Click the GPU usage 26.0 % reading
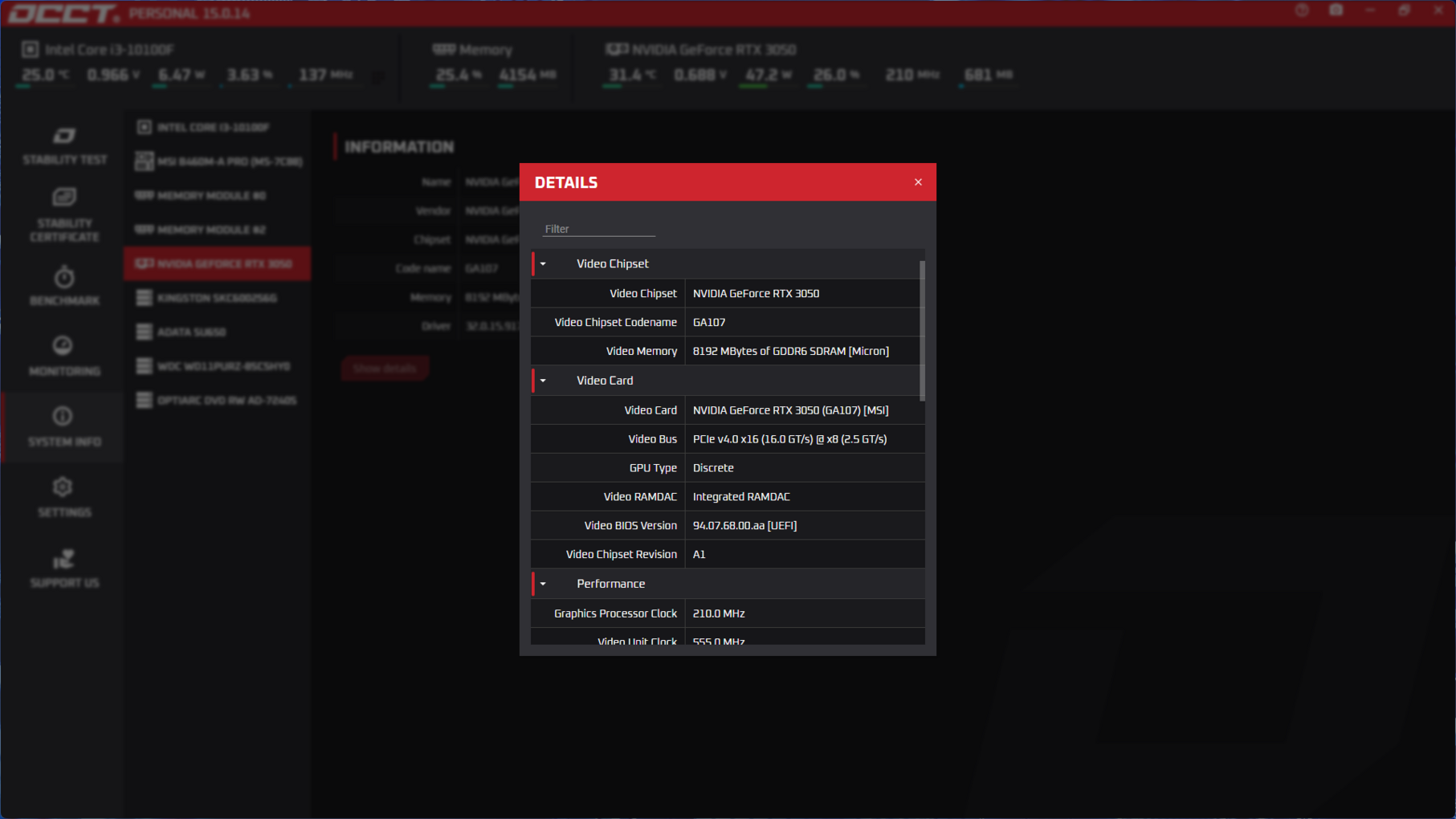 [x=836, y=75]
